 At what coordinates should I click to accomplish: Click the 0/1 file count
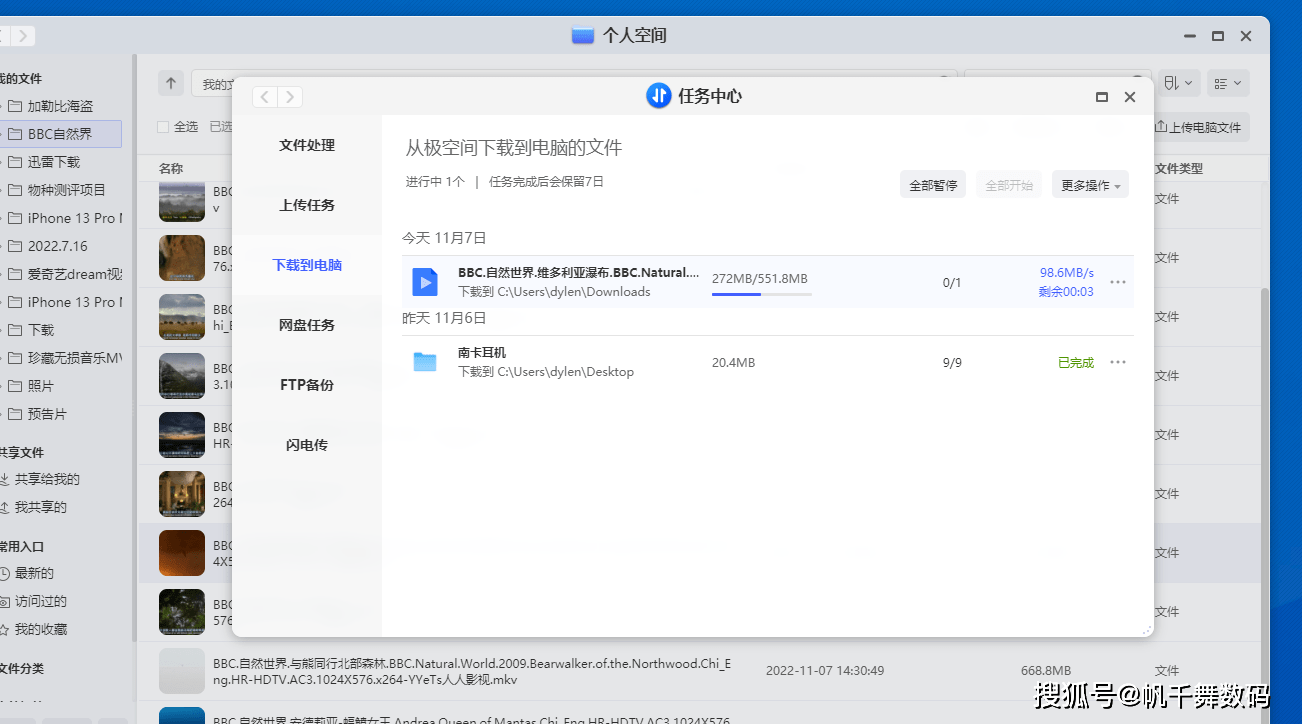[x=952, y=283]
